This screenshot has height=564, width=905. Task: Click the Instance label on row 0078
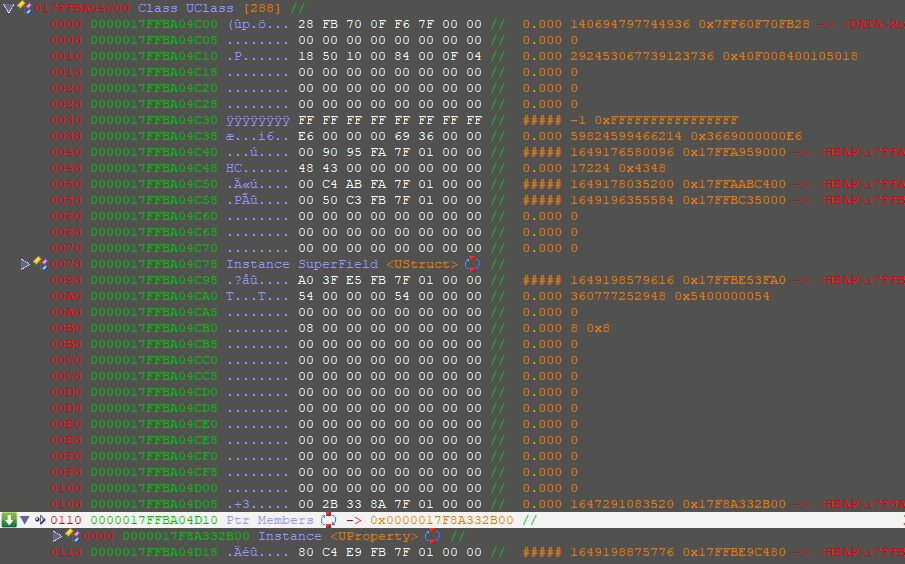[x=258, y=264]
